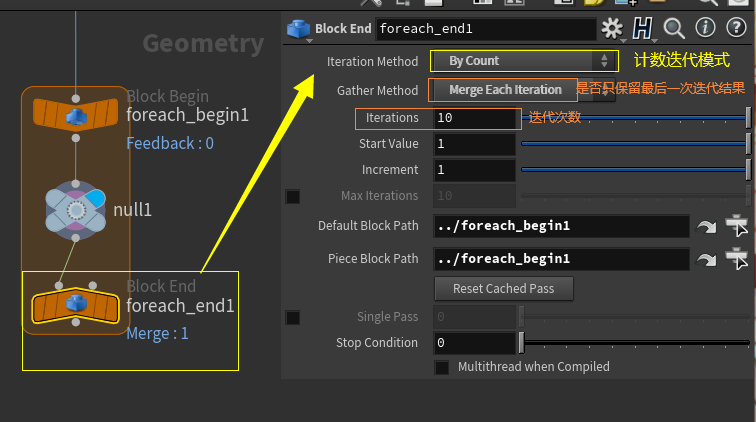756x422 pixels.
Task: Jump to Default Block Path operator arrow
Action: coord(706,227)
